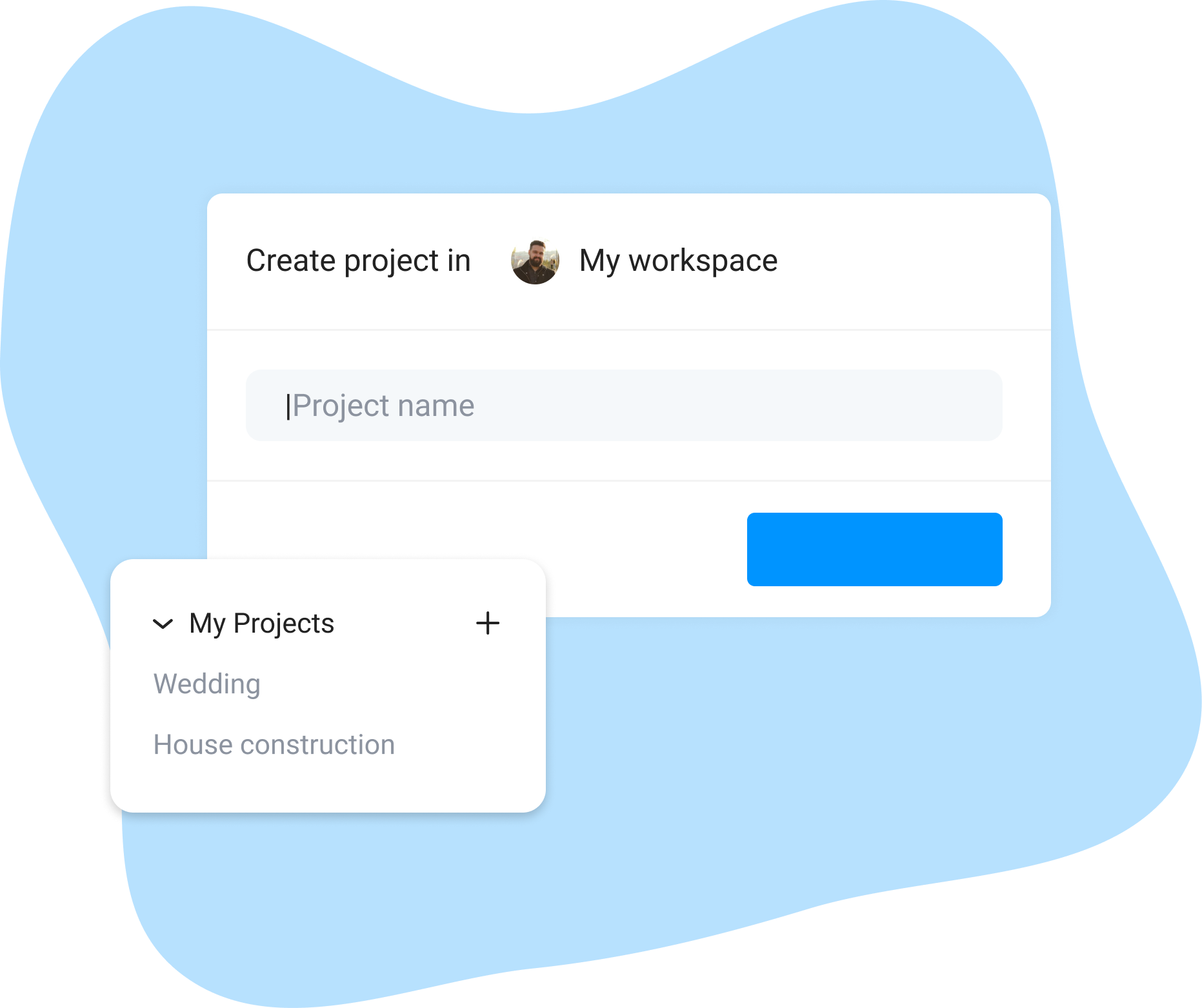Open the Wedding project

click(207, 684)
